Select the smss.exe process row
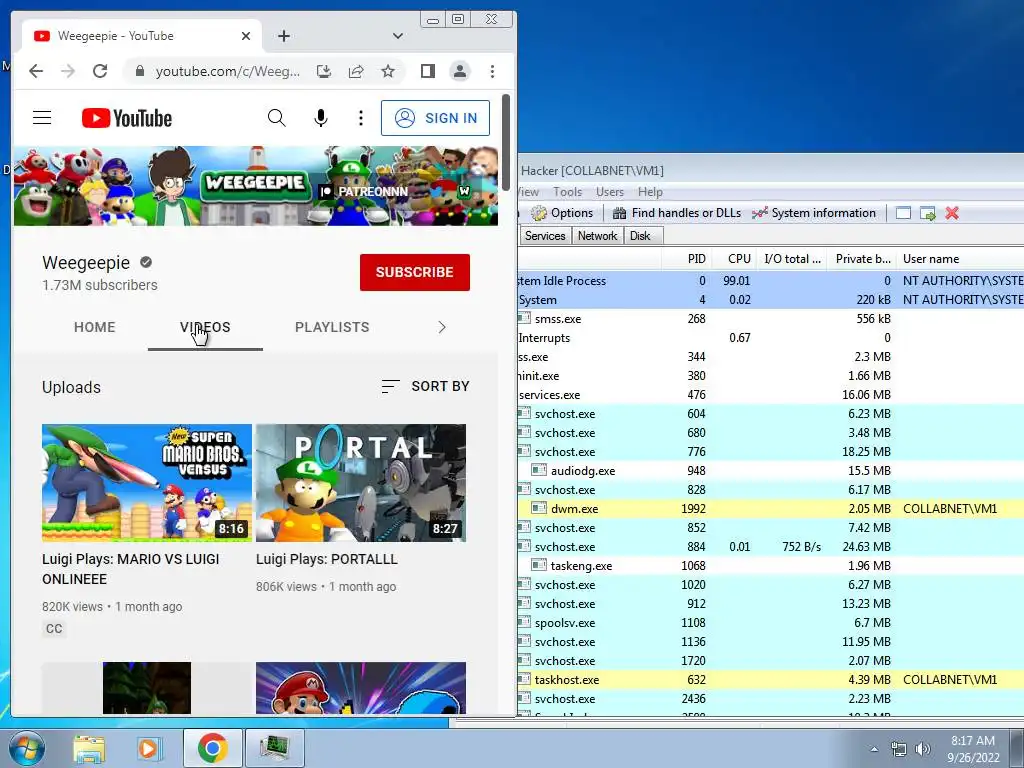Screen dimensions: 1024x768 (771, 319)
